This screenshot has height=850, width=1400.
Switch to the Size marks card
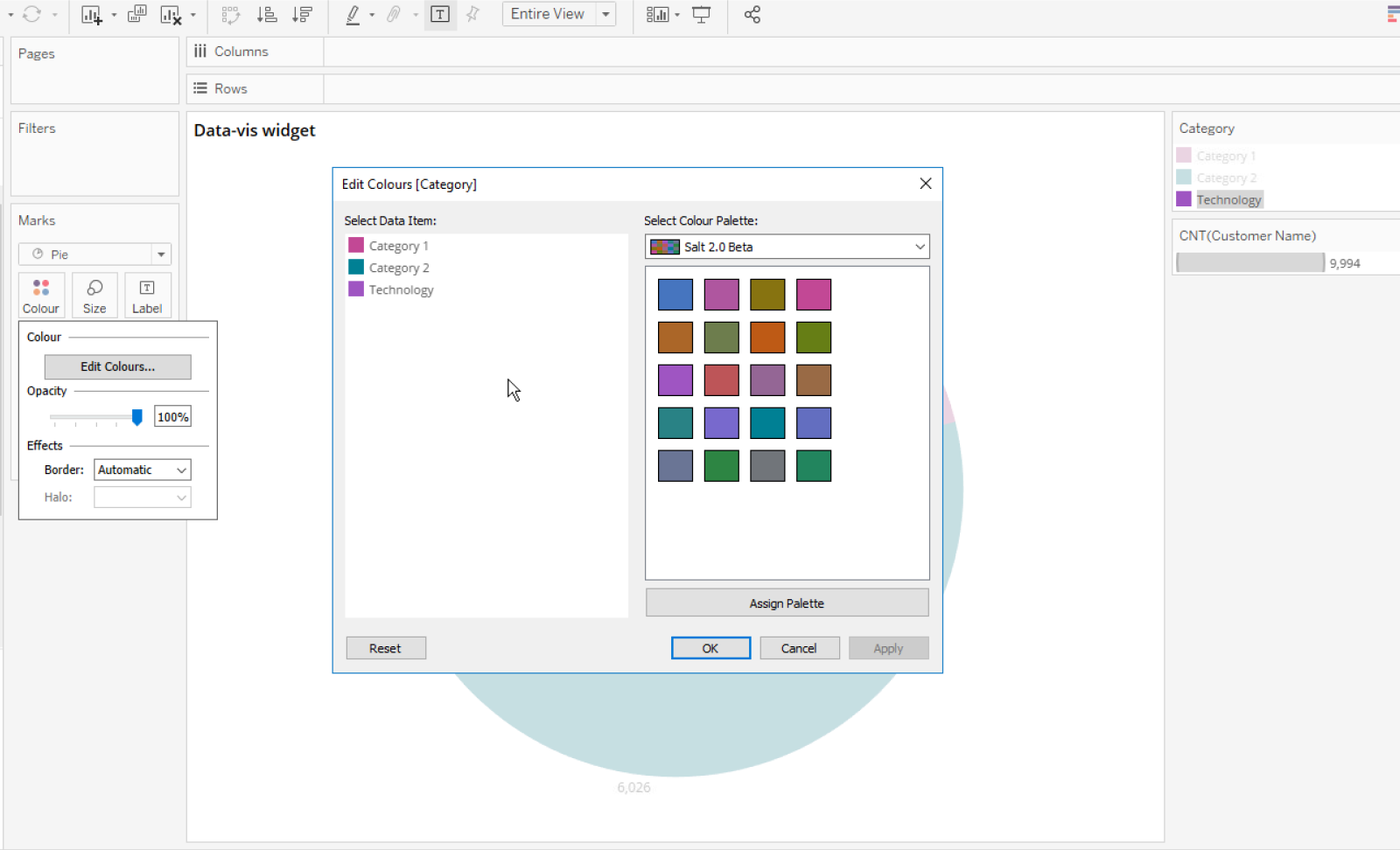click(94, 295)
